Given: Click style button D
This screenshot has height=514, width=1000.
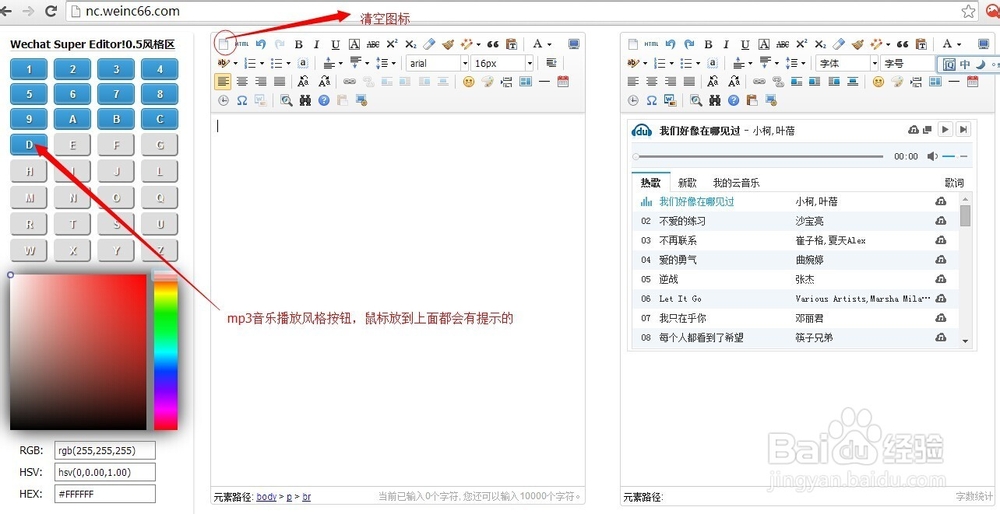Looking at the screenshot, I should pyautogui.click(x=29, y=145).
